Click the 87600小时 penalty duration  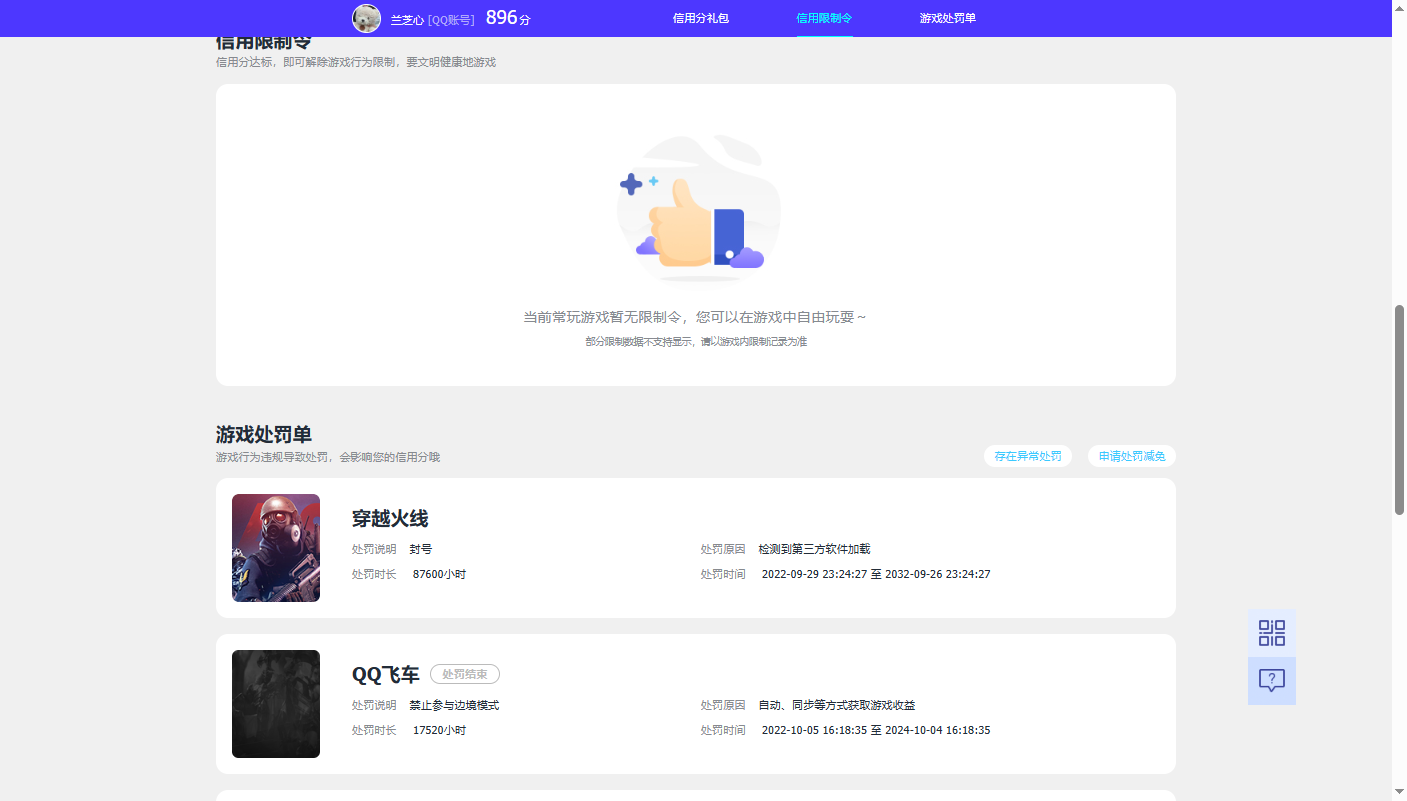tap(439, 574)
